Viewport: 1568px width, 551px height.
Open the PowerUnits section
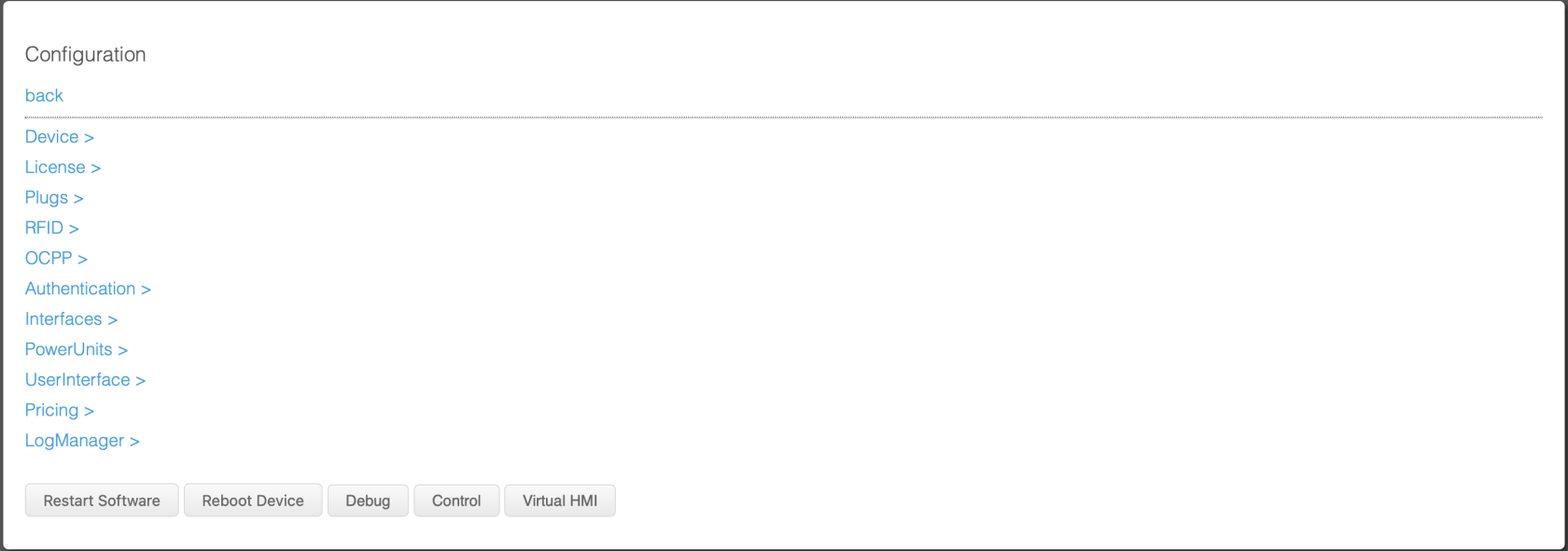tap(77, 349)
